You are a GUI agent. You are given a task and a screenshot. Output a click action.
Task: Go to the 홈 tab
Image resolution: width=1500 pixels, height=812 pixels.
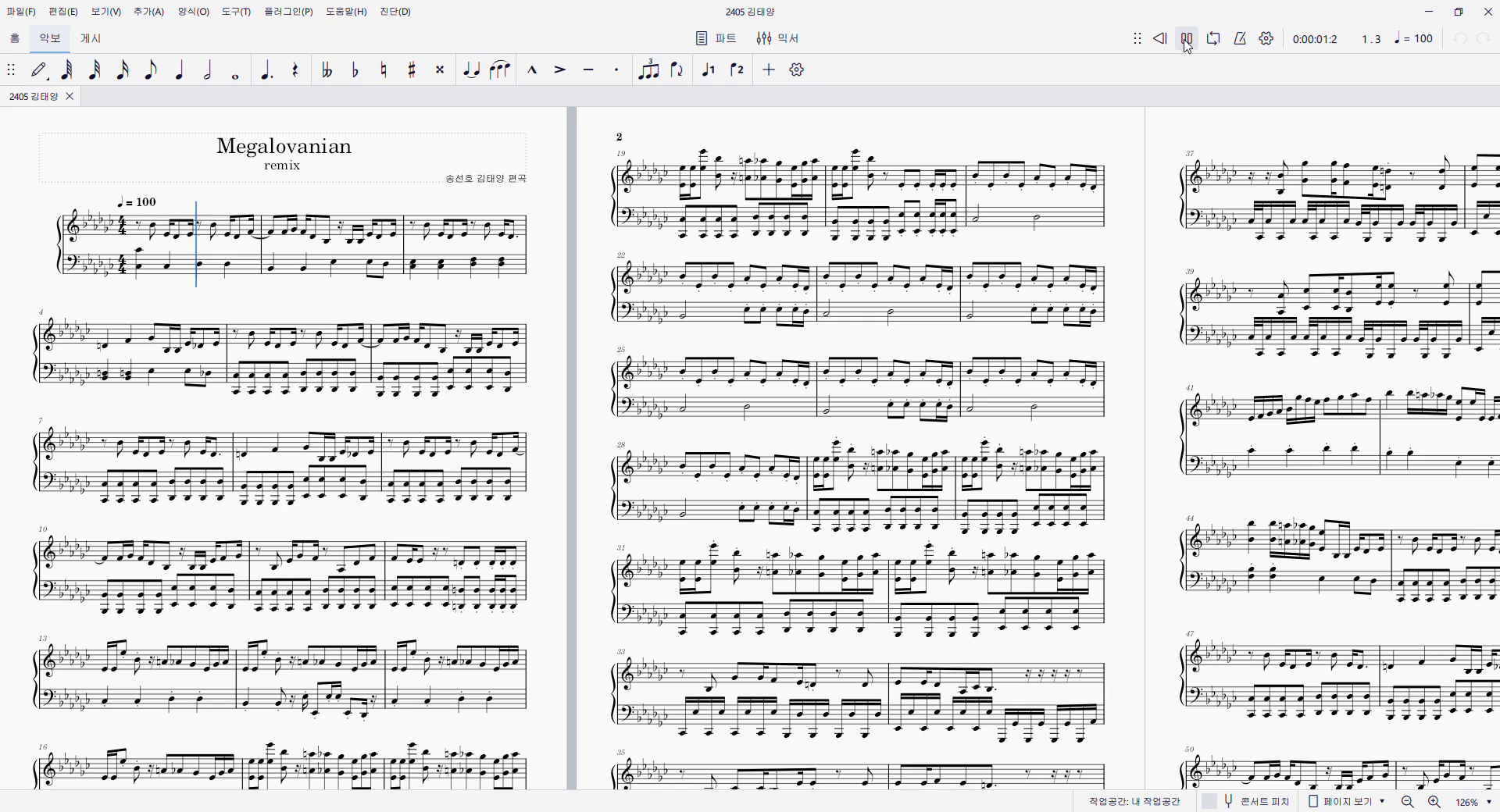coord(15,38)
